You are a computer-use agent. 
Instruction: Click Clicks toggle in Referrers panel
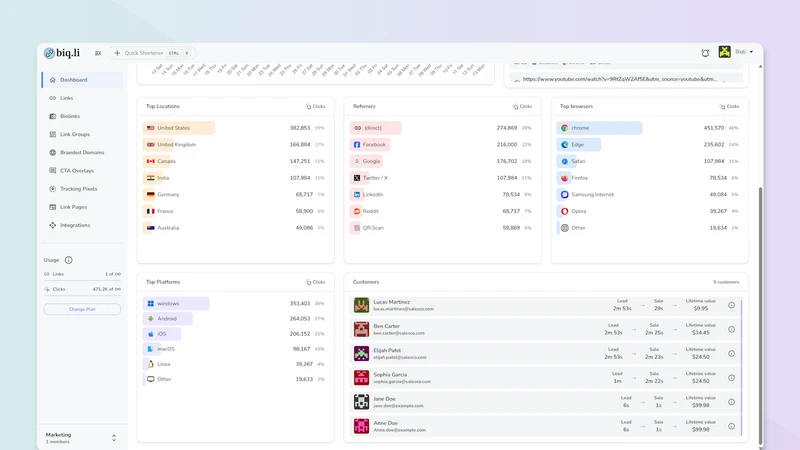pos(522,107)
